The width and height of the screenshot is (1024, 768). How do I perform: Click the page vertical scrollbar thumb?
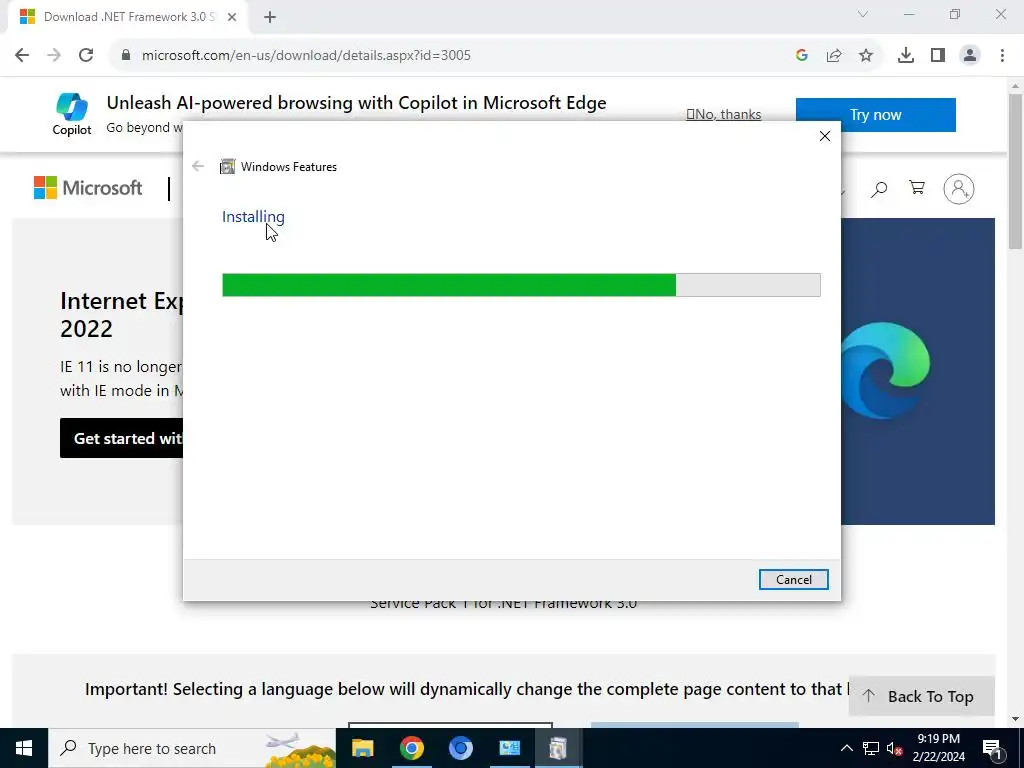1015,171
